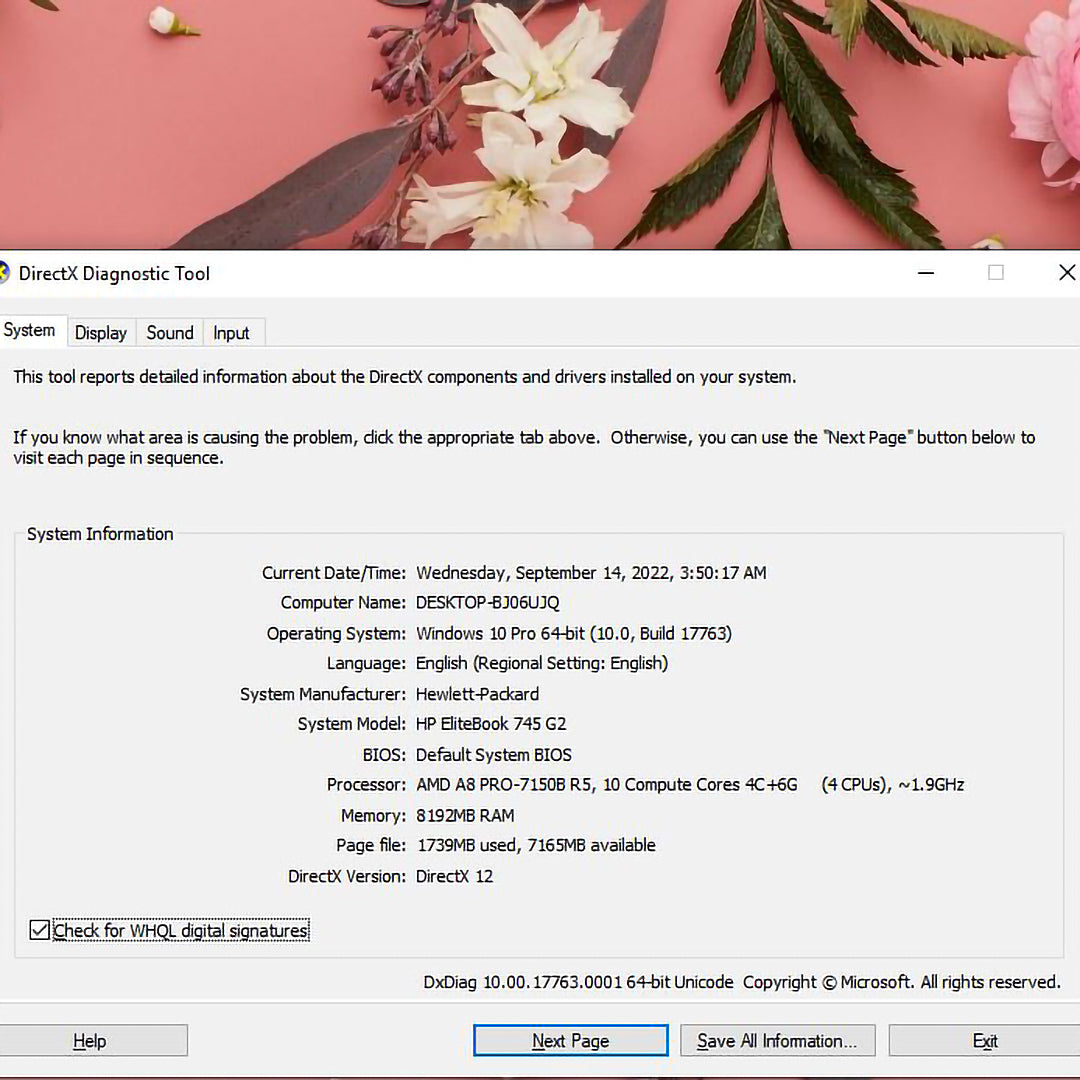Click the disabled maximize window button
The image size is (1080, 1080).
(996, 273)
